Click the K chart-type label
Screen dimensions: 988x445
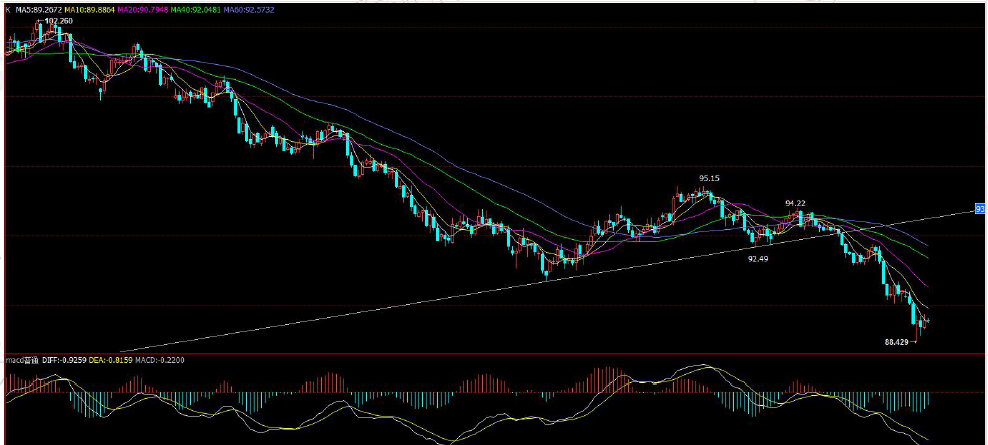point(8,11)
